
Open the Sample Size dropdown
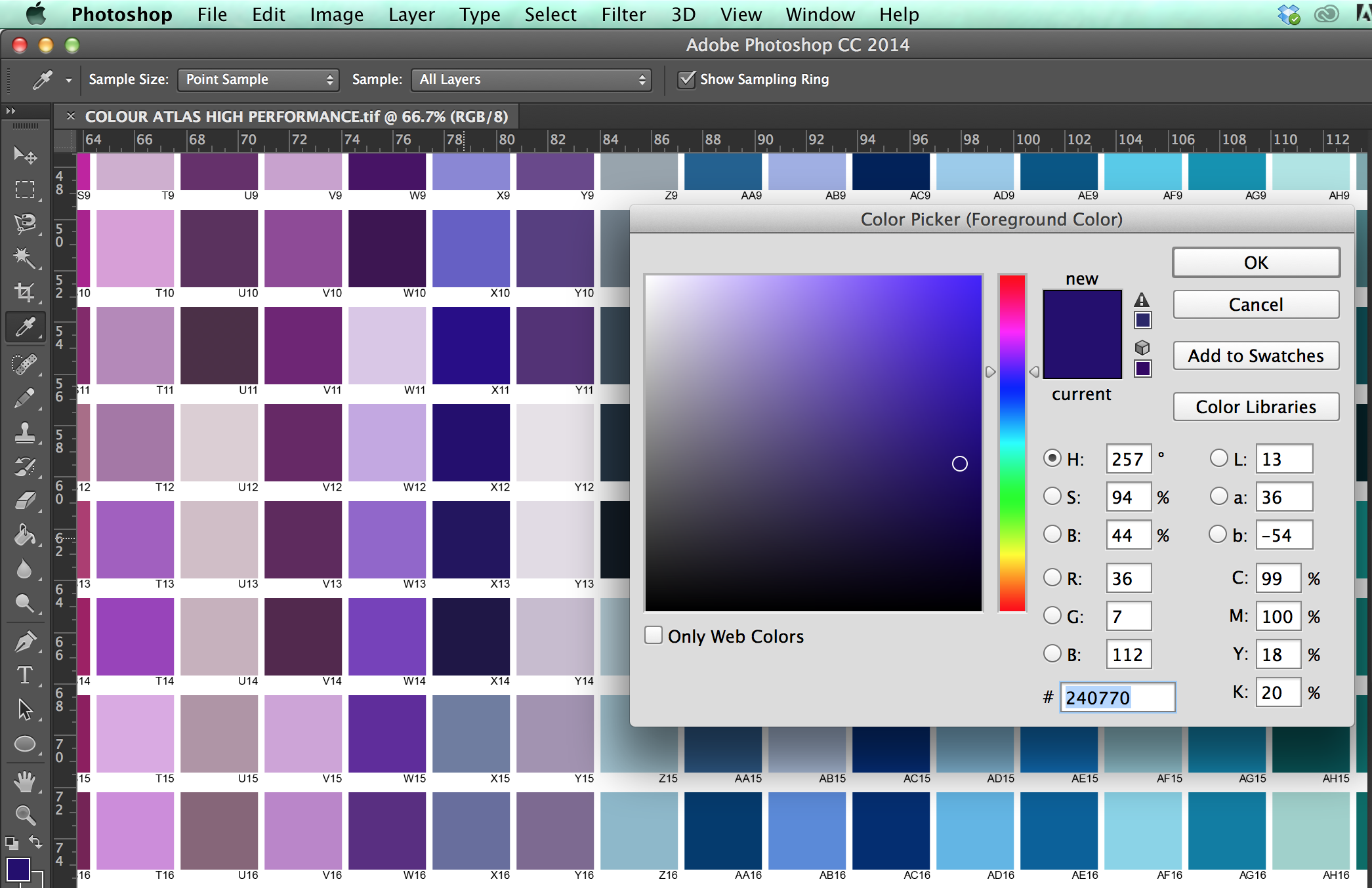tap(259, 79)
